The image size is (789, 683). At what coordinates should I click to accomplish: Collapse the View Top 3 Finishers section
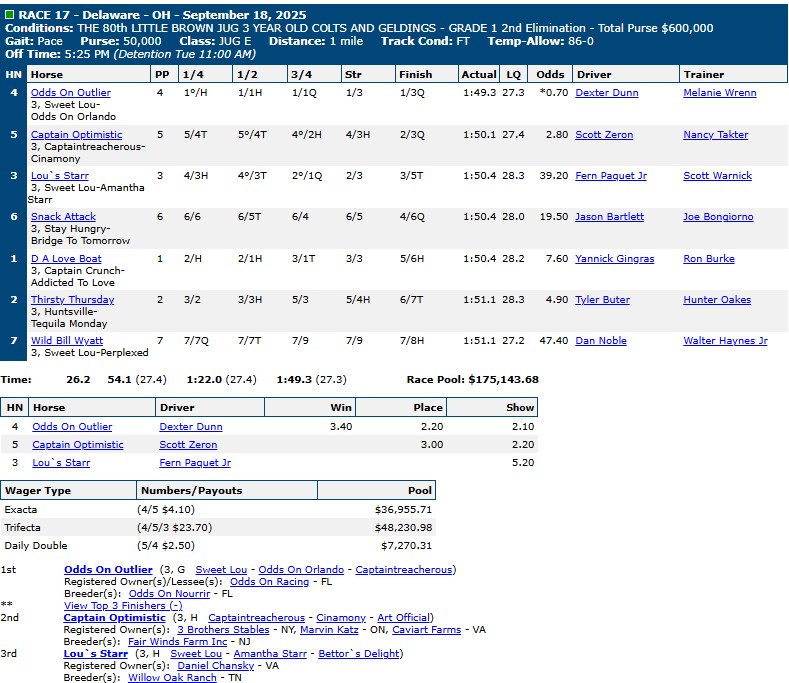pos(122,605)
